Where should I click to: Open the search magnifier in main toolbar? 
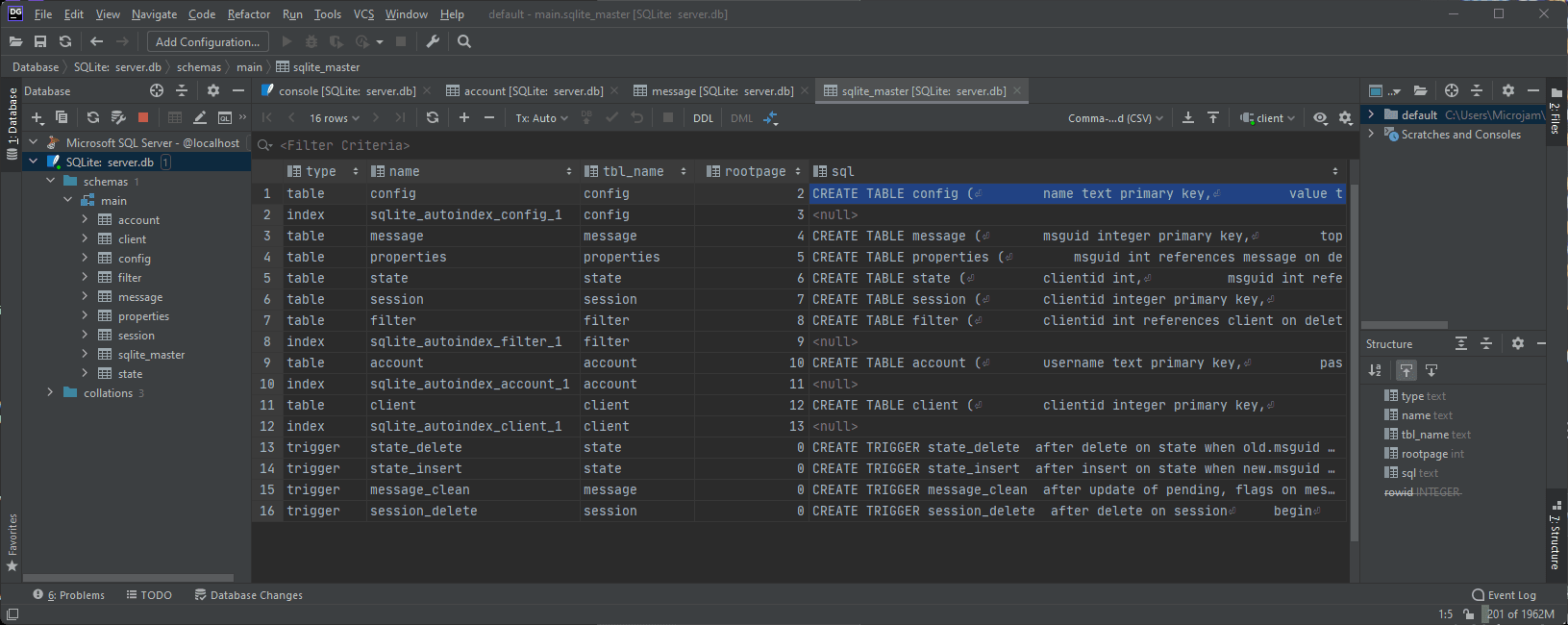tap(464, 41)
